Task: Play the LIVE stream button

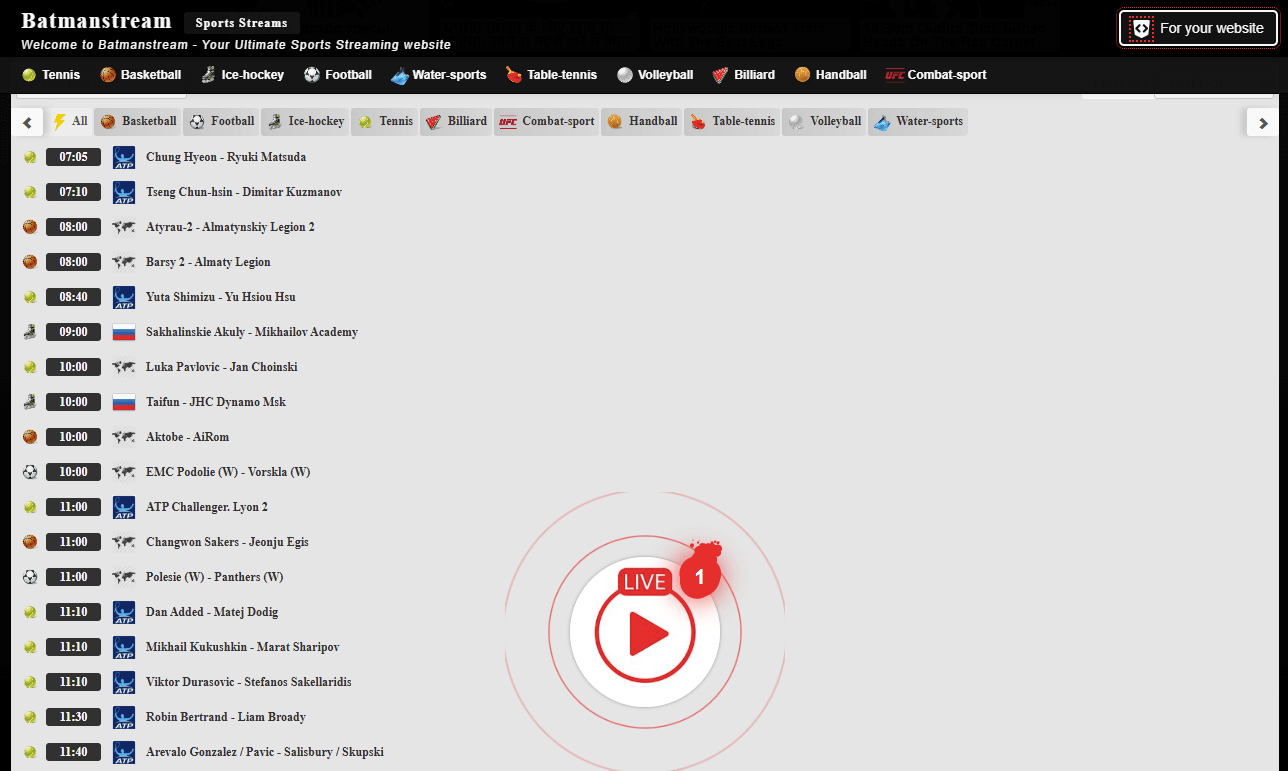Action: coord(645,632)
